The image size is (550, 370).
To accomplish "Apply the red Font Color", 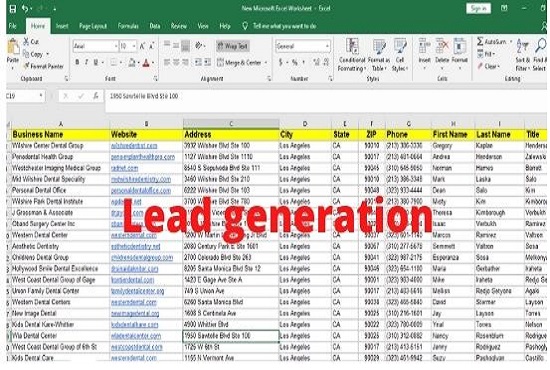I will point(146,63).
